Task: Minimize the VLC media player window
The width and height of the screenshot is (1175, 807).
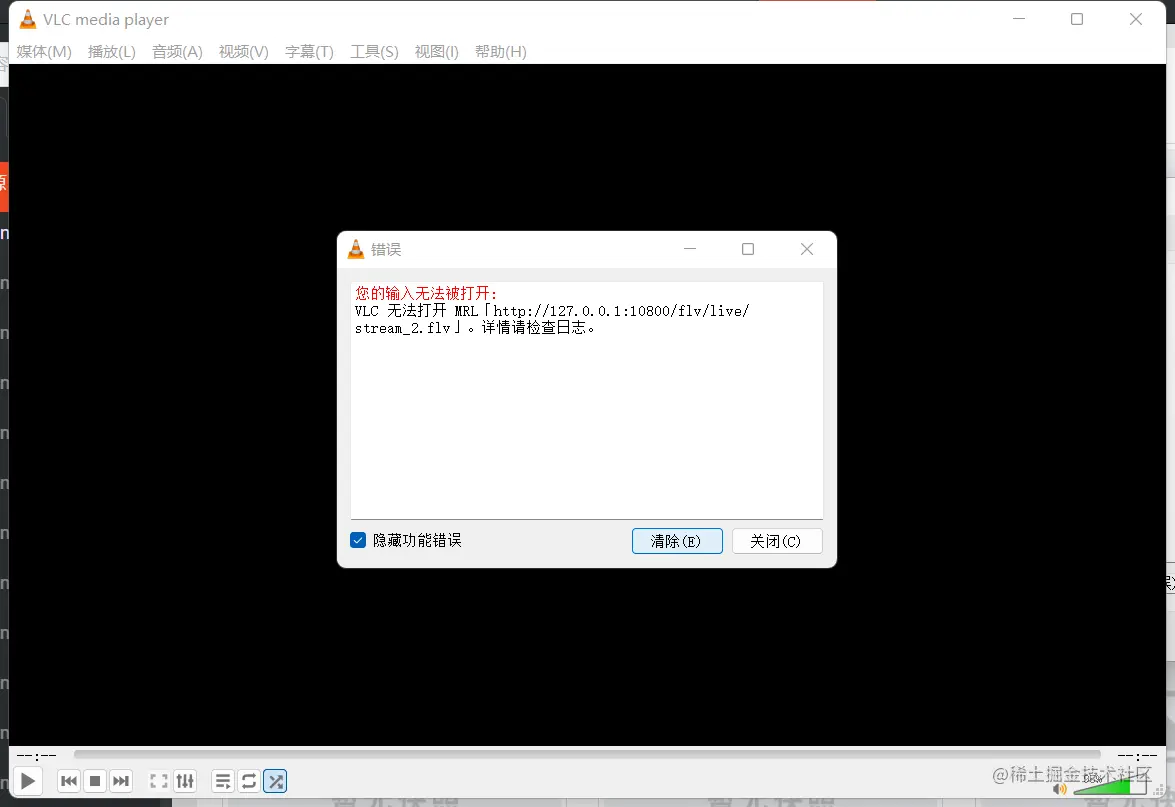Action: click(x=1018, y=19)
